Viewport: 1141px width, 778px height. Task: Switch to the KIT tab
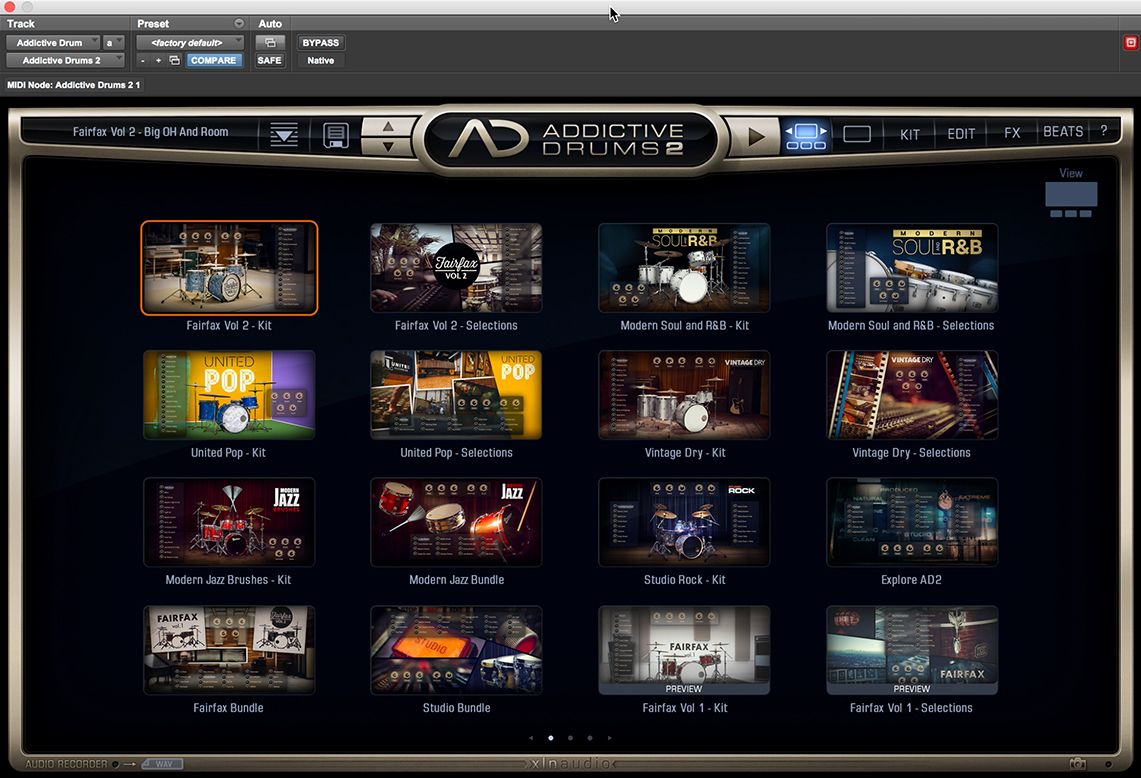tap(910, 135)
